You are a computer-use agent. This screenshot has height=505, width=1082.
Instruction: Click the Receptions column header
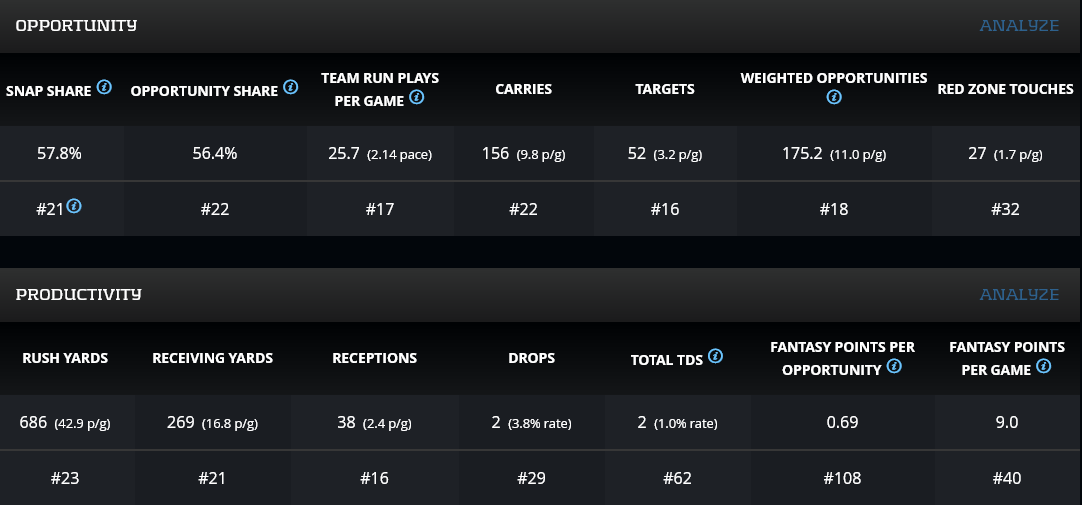pos(374,358)
